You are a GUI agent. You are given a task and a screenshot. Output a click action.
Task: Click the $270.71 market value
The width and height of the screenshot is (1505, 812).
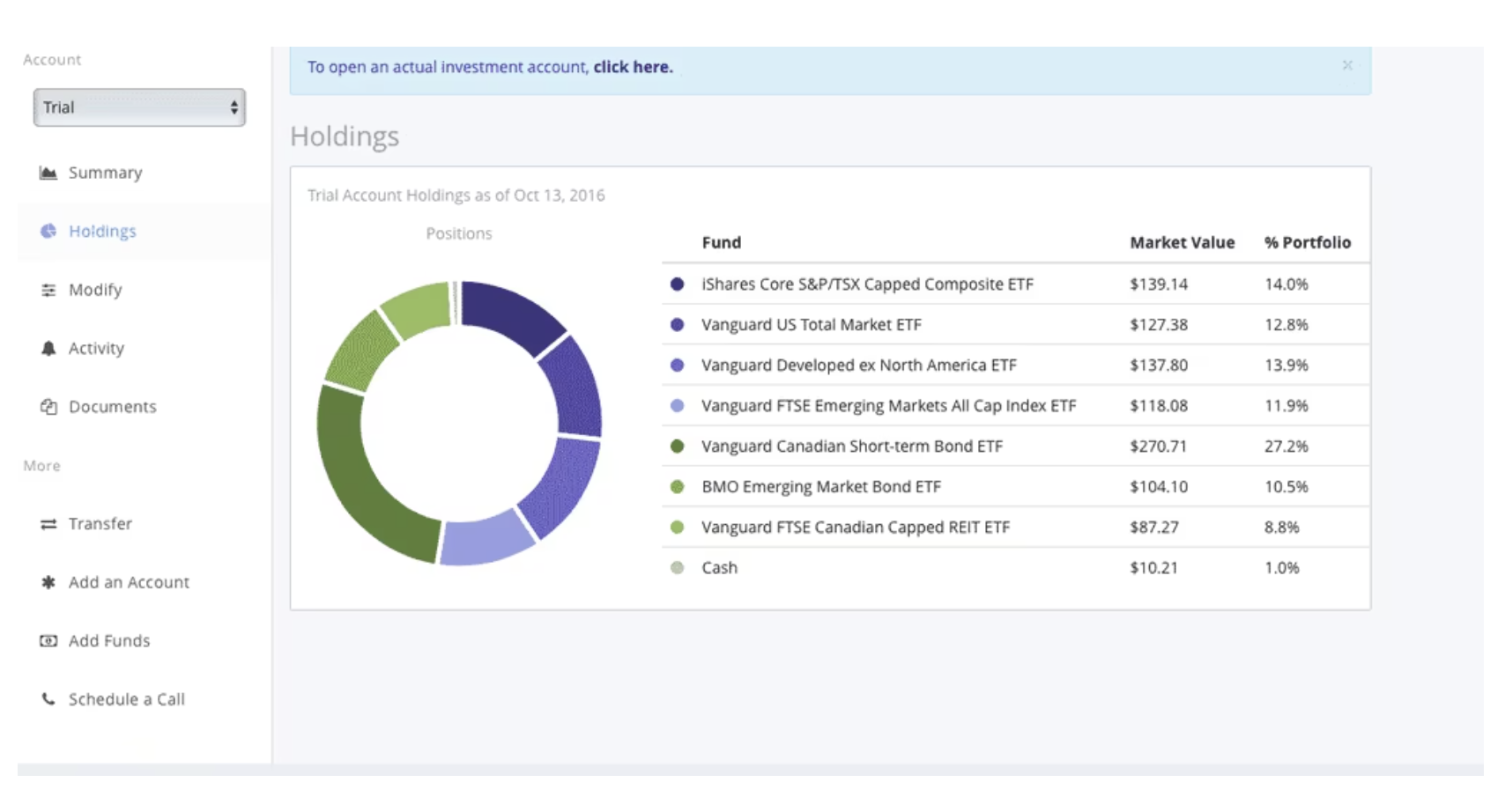[1159, 447]
